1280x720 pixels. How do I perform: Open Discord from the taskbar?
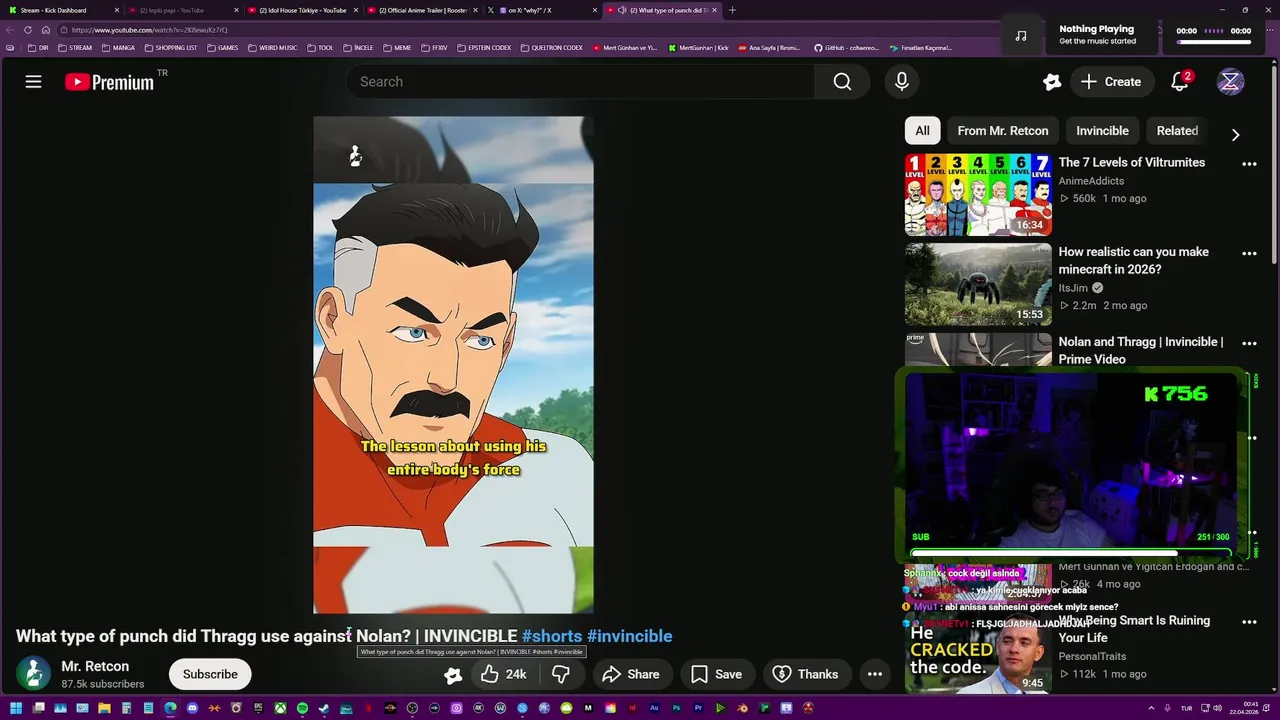coord(192,708)
